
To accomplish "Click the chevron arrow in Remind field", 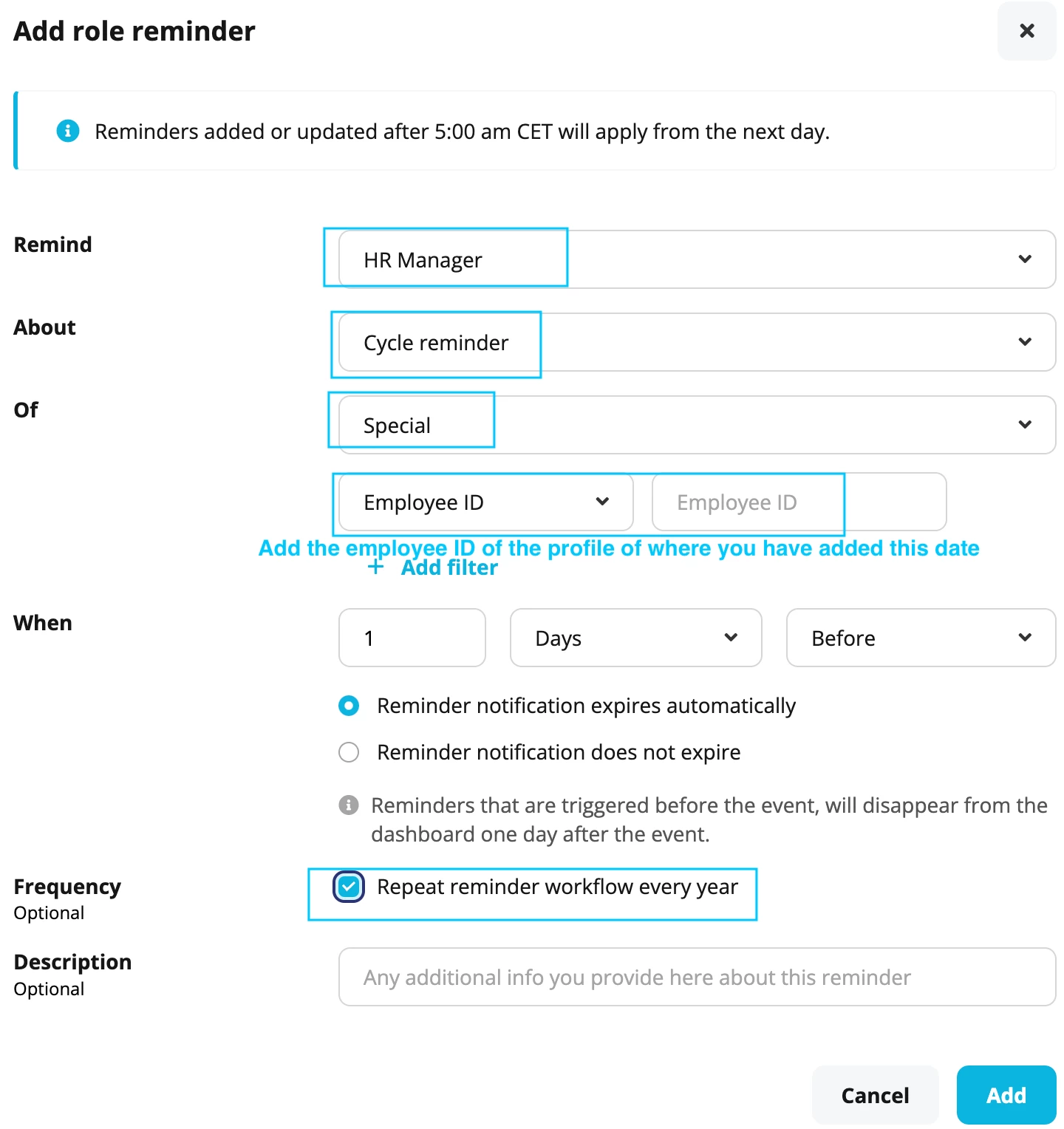I will [x=1025, y=259].
